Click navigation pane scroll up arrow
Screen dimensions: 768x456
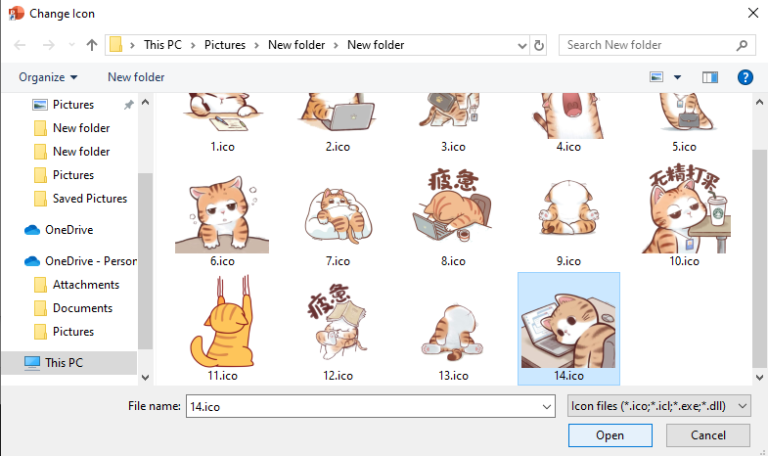tap(145, 102)
